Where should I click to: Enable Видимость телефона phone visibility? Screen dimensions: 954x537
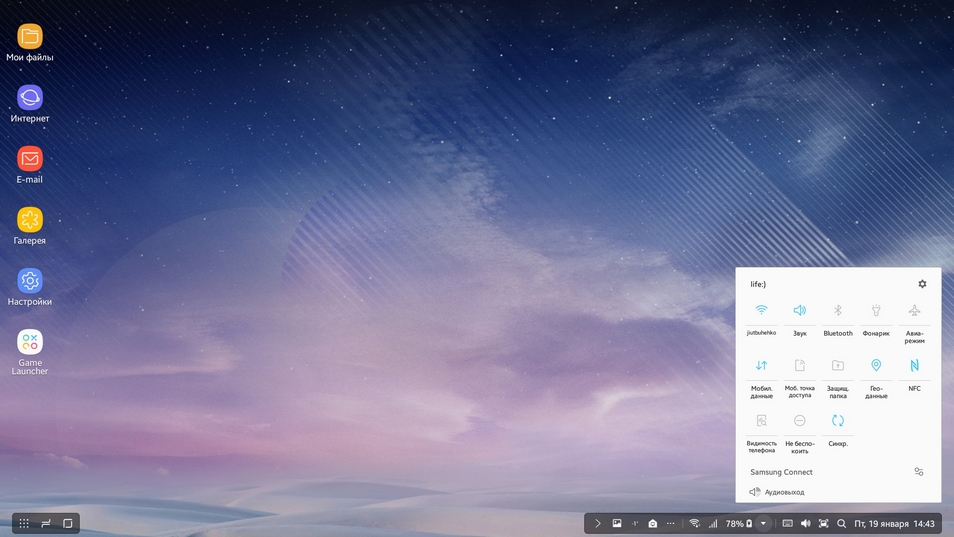coord(761,433)
